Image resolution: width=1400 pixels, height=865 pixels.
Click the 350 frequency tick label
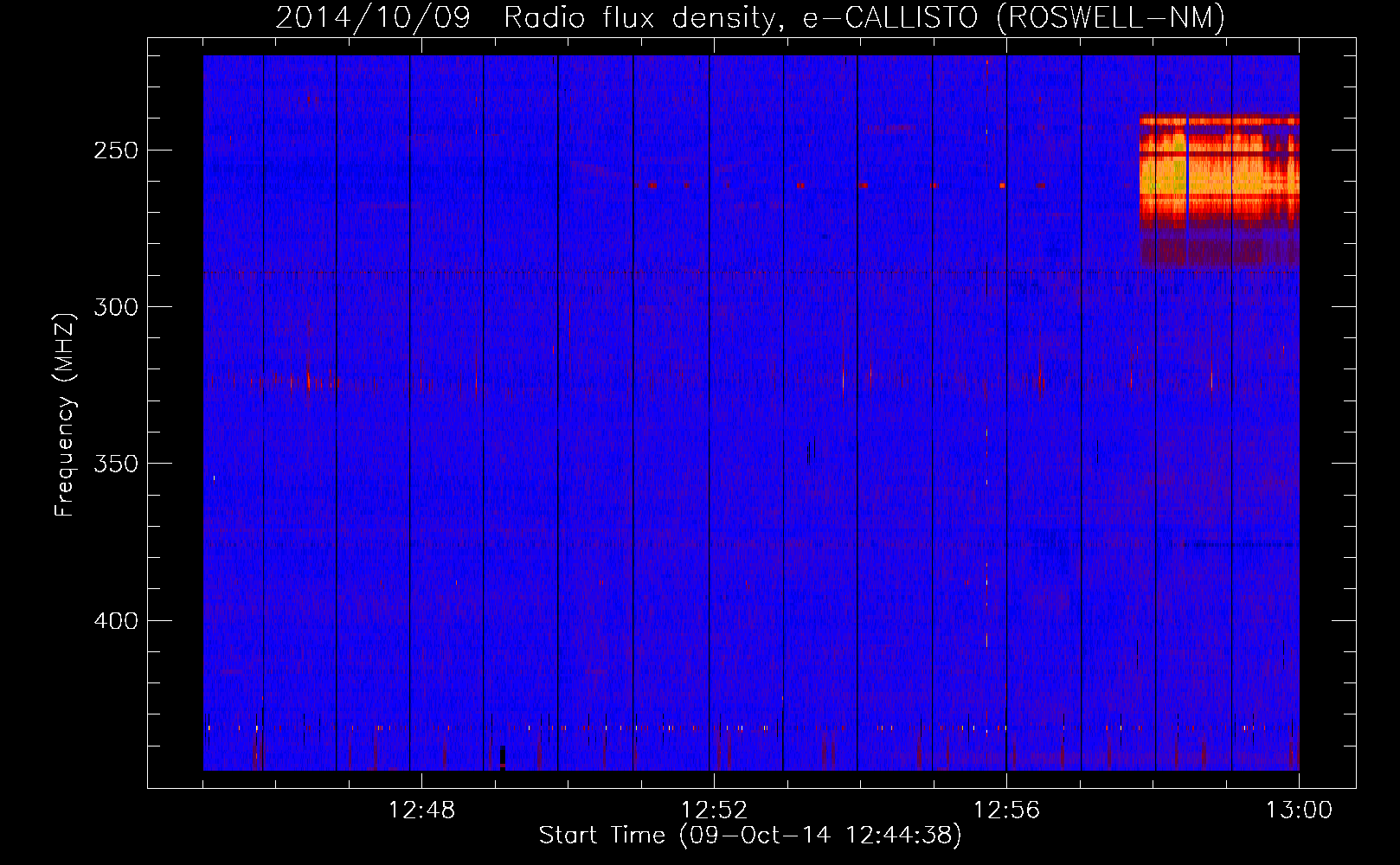(116, 464)
